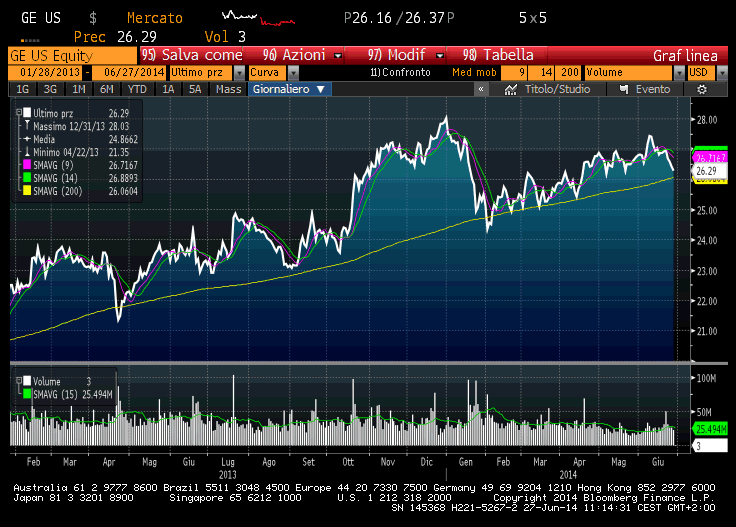The height and width of the screenshot is (527, 736).
Task: Collapse the toolbar using the double-arrow icon
Action: pyautogui.click(x=480, y=89)
